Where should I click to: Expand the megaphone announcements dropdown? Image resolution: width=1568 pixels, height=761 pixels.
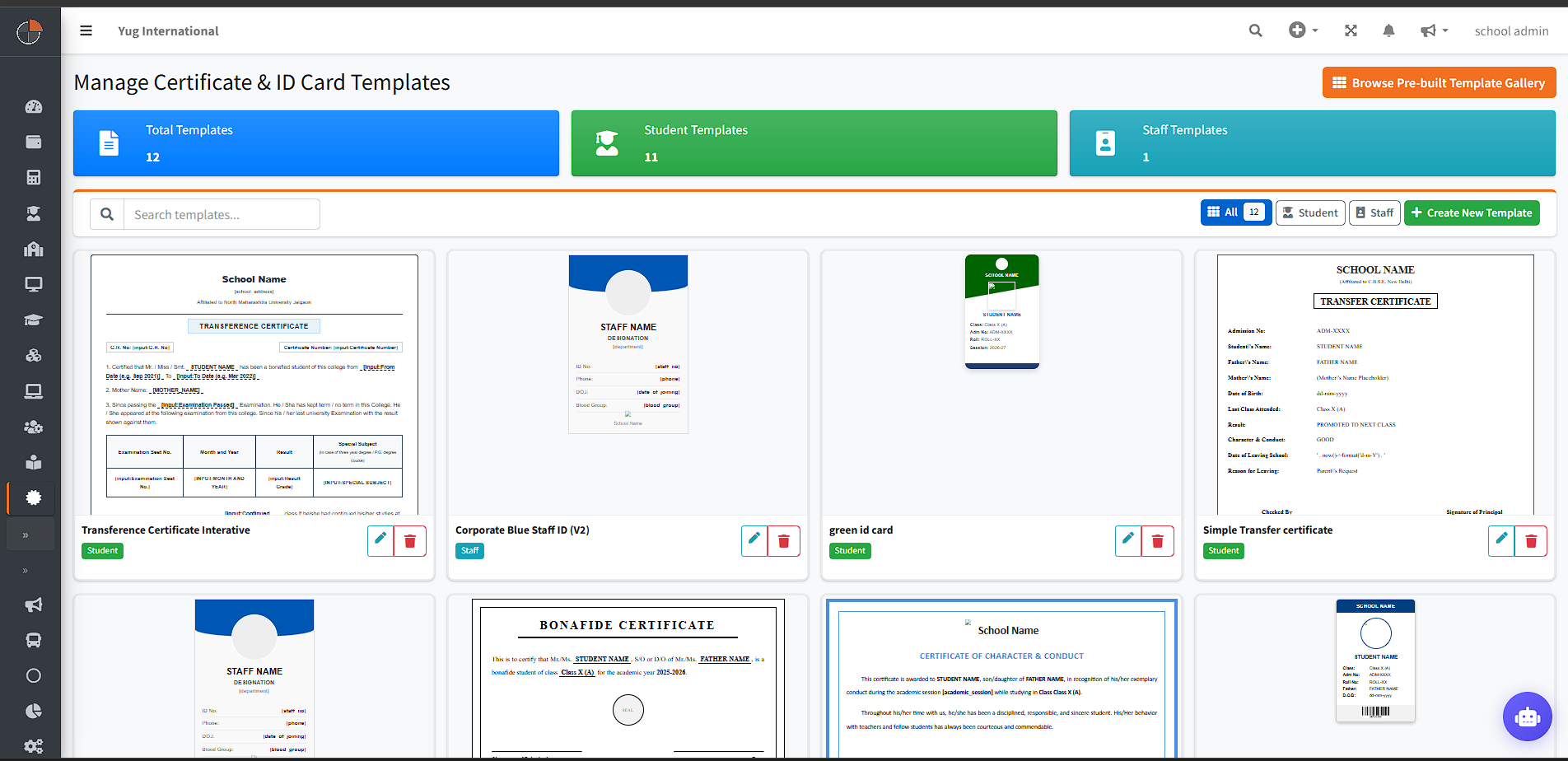1434,31
